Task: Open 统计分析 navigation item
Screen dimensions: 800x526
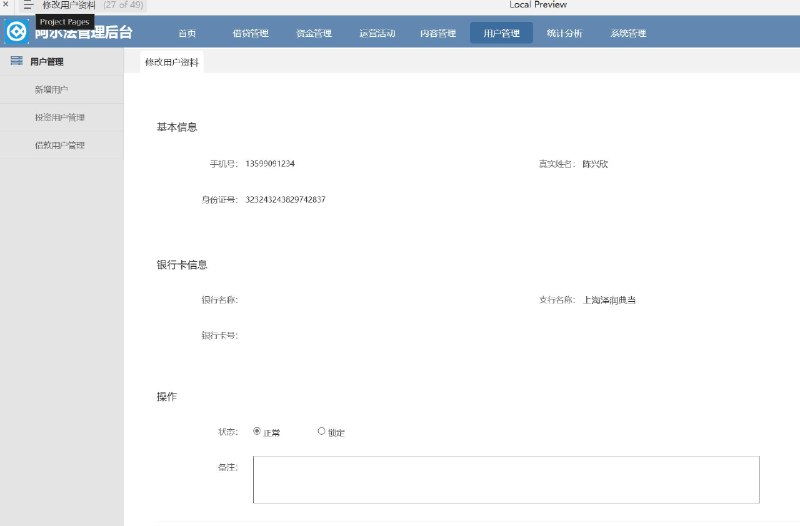Action: pyautogui.click(x=564, y=33)
